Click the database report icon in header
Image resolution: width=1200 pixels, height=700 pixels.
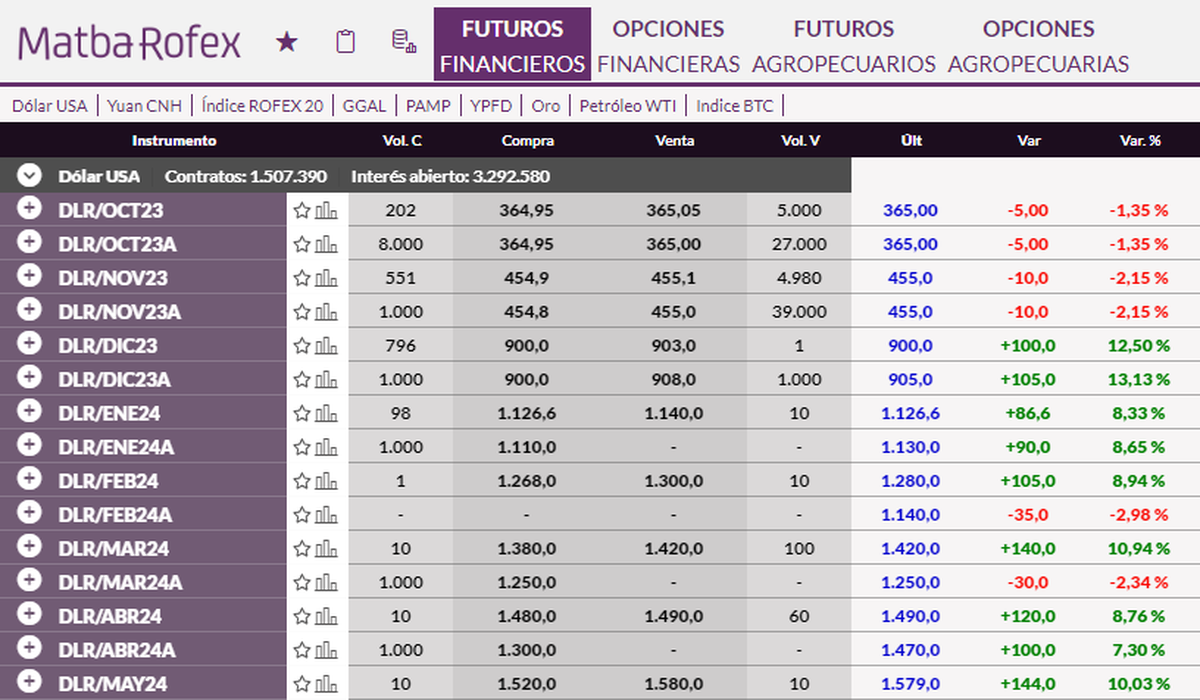click(x=403, y=42)
